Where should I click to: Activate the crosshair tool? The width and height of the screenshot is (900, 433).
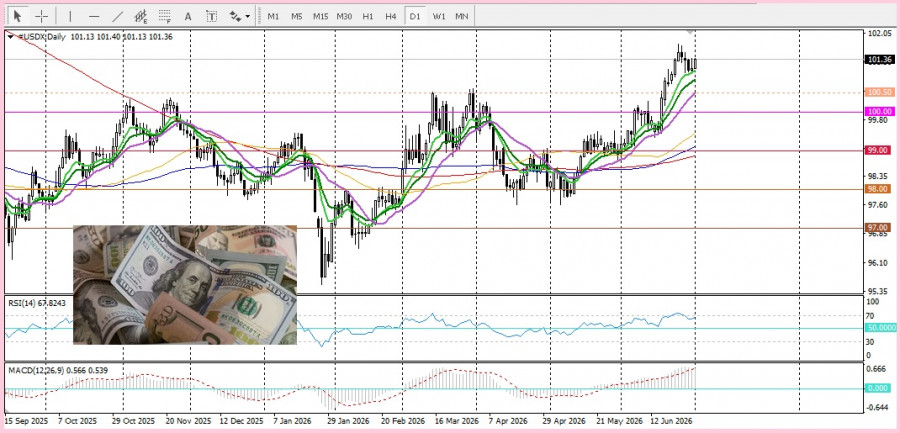point(41,16)
